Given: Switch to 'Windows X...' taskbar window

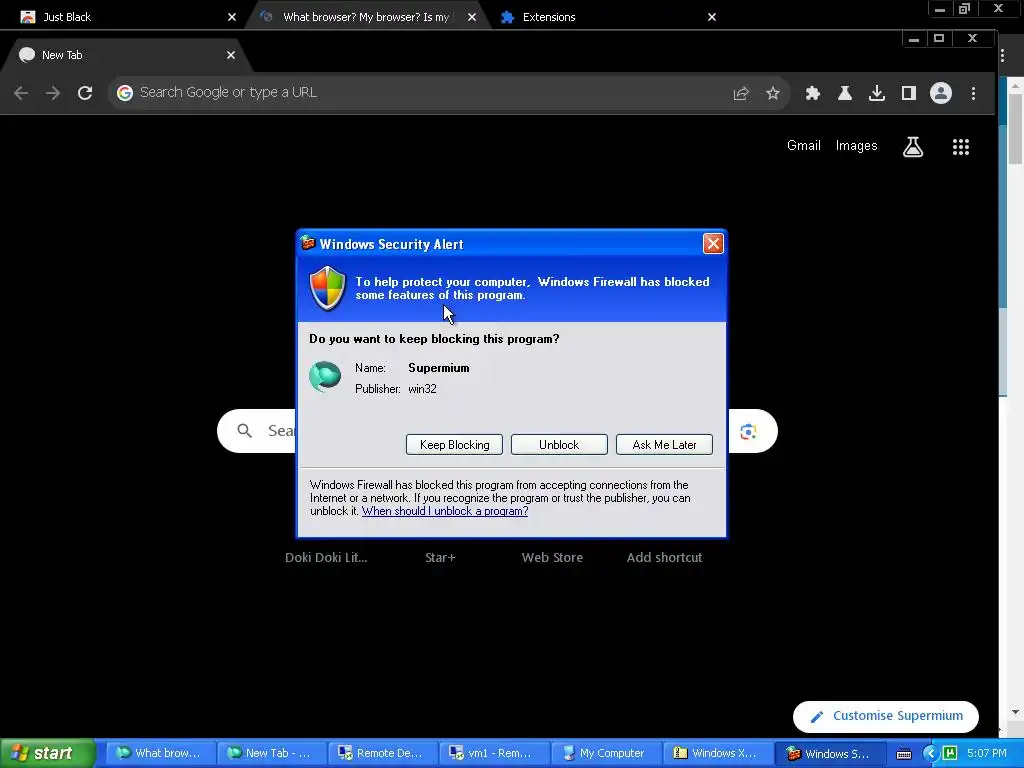Looking at the screenshot, I should point(716,754).
